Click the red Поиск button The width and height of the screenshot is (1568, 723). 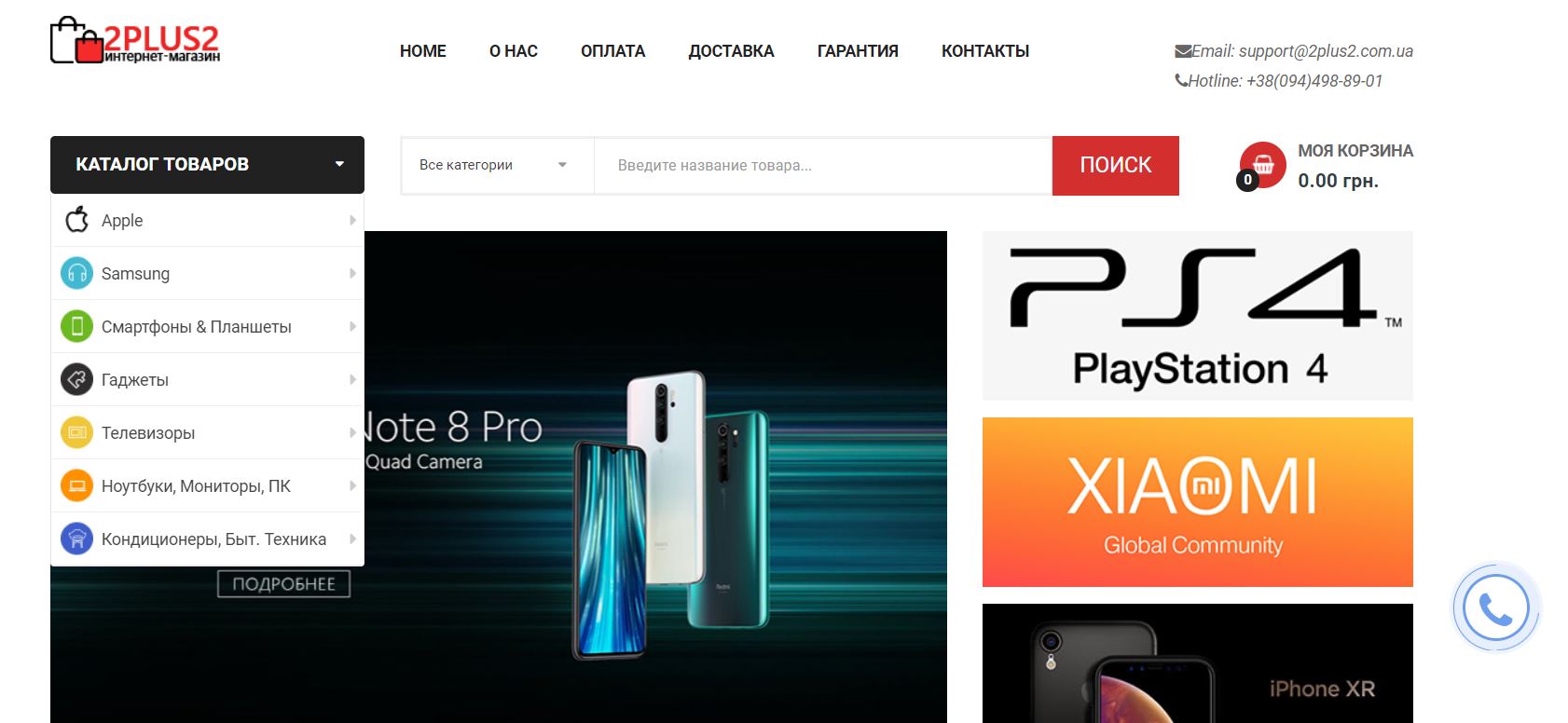pyautogui.click(x=1116, y=166)
